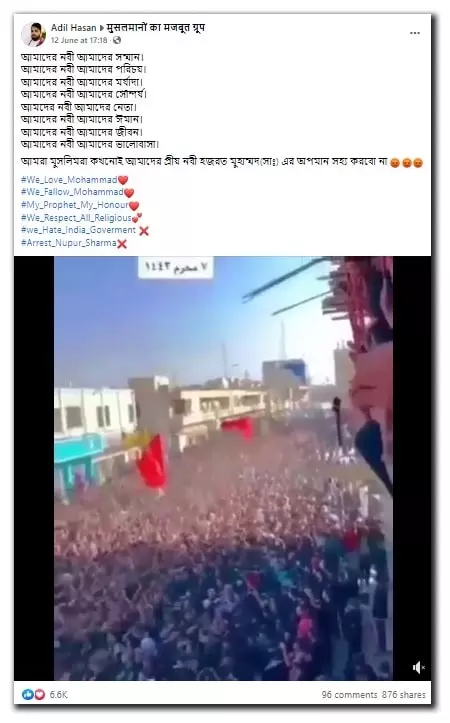Open hashtag #We_Respect_All_Religious
Screen dimensions: 450x723
click(x=76, y=218)
